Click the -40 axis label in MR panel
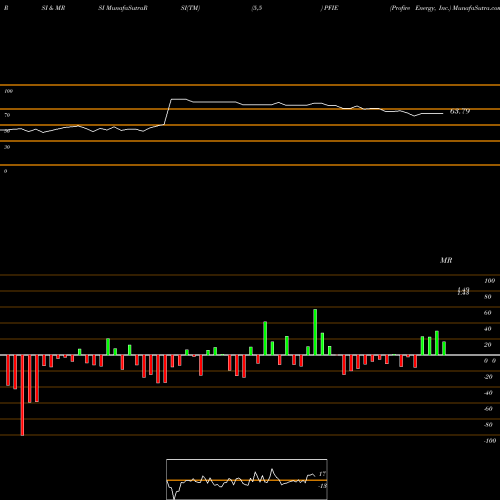 coord(488,393)
